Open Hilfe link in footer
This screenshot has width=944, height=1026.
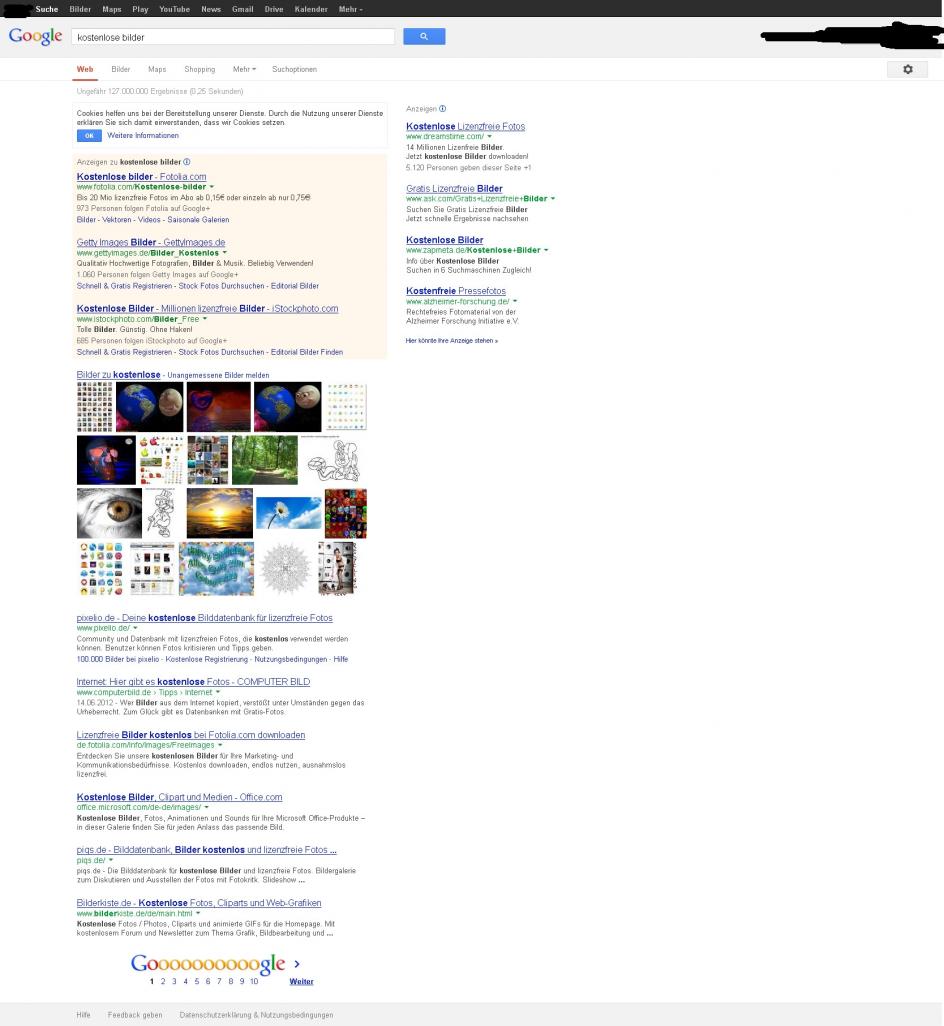83,1015
